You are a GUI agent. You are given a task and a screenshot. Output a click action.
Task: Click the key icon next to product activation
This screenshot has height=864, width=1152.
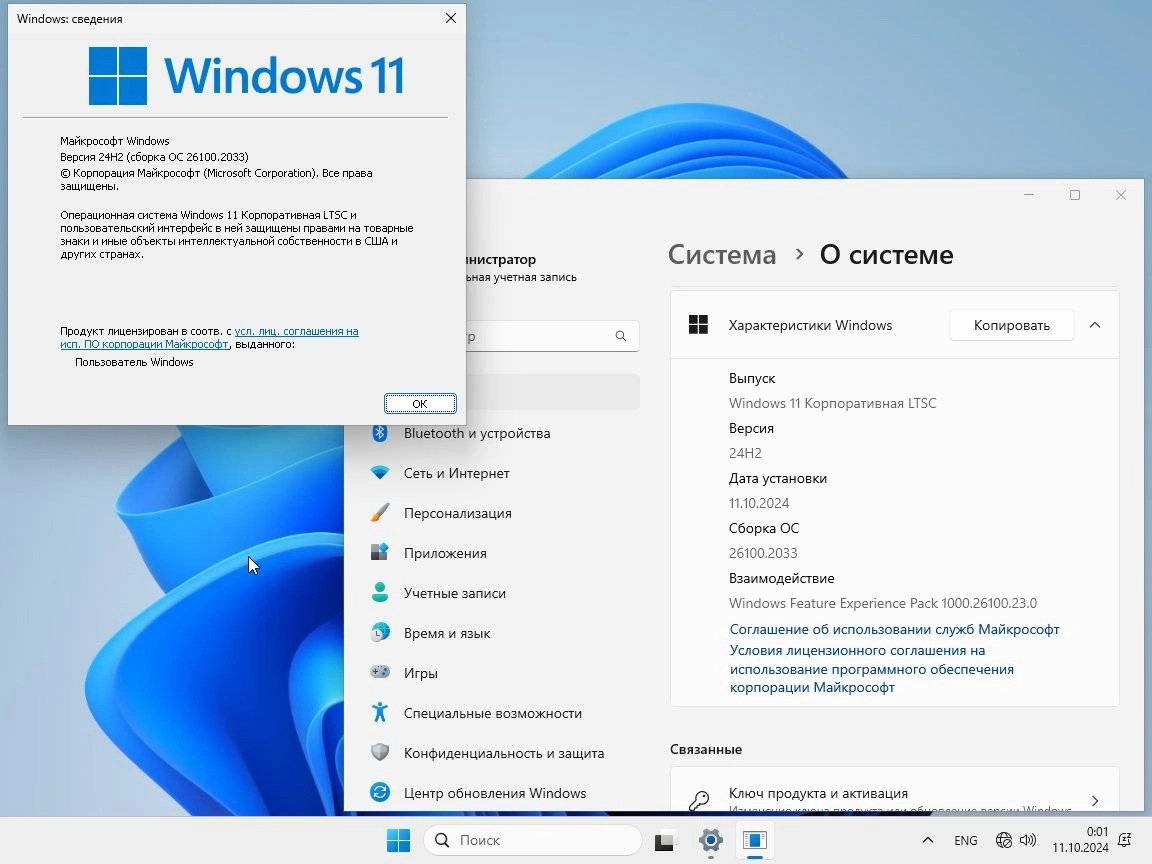click(x=699, y=800)
